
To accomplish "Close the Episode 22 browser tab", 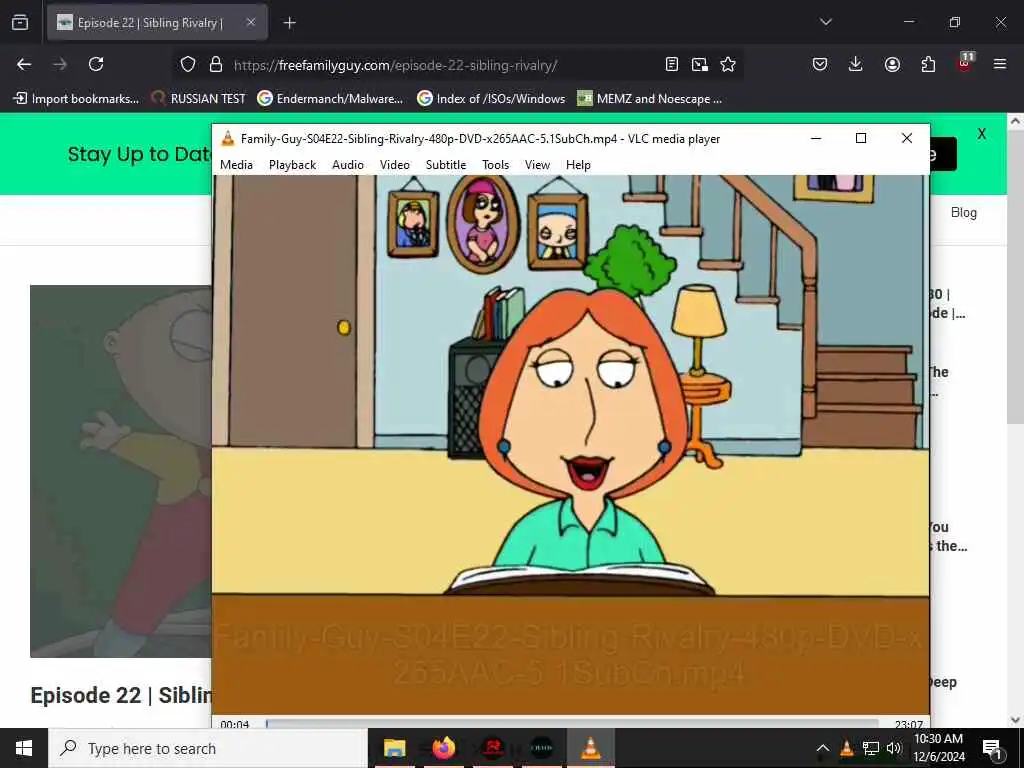I will pos(251,22).
